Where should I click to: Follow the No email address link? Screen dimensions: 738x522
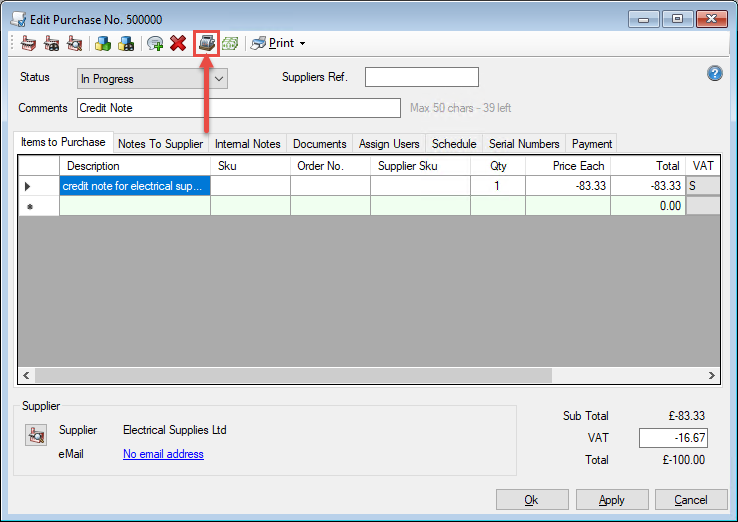[163, 454]
